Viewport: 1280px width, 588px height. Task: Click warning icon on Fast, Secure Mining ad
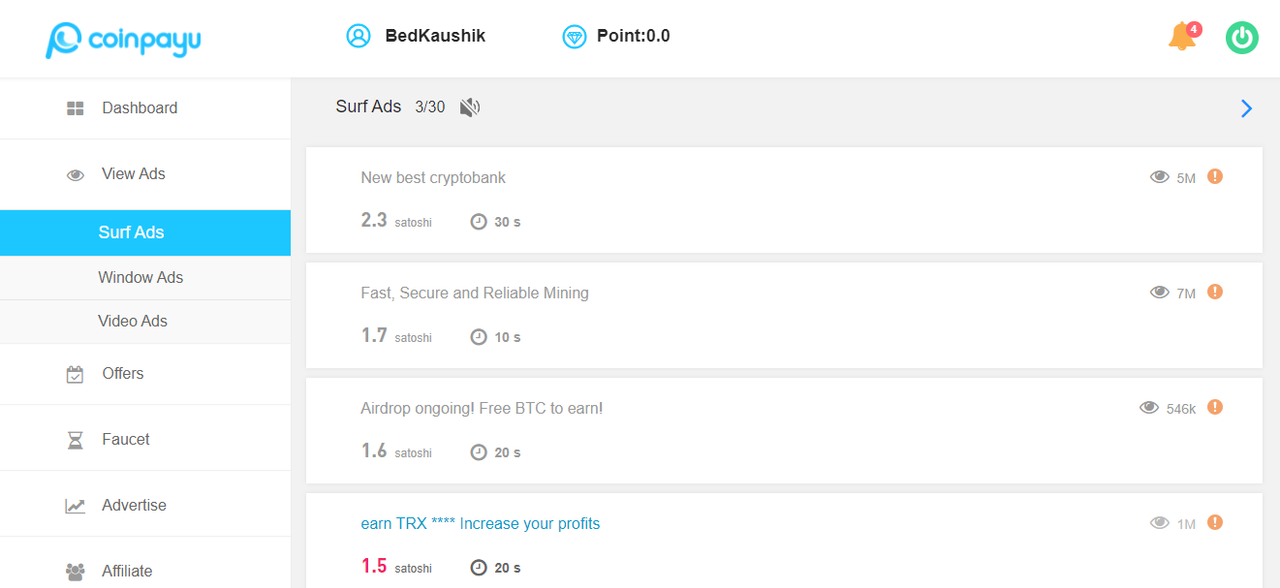1215,292
